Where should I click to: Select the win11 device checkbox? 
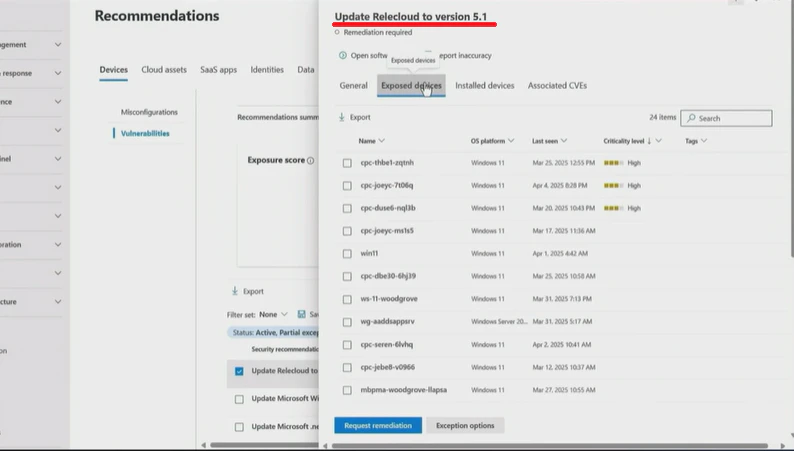click(x=347, y=254)
